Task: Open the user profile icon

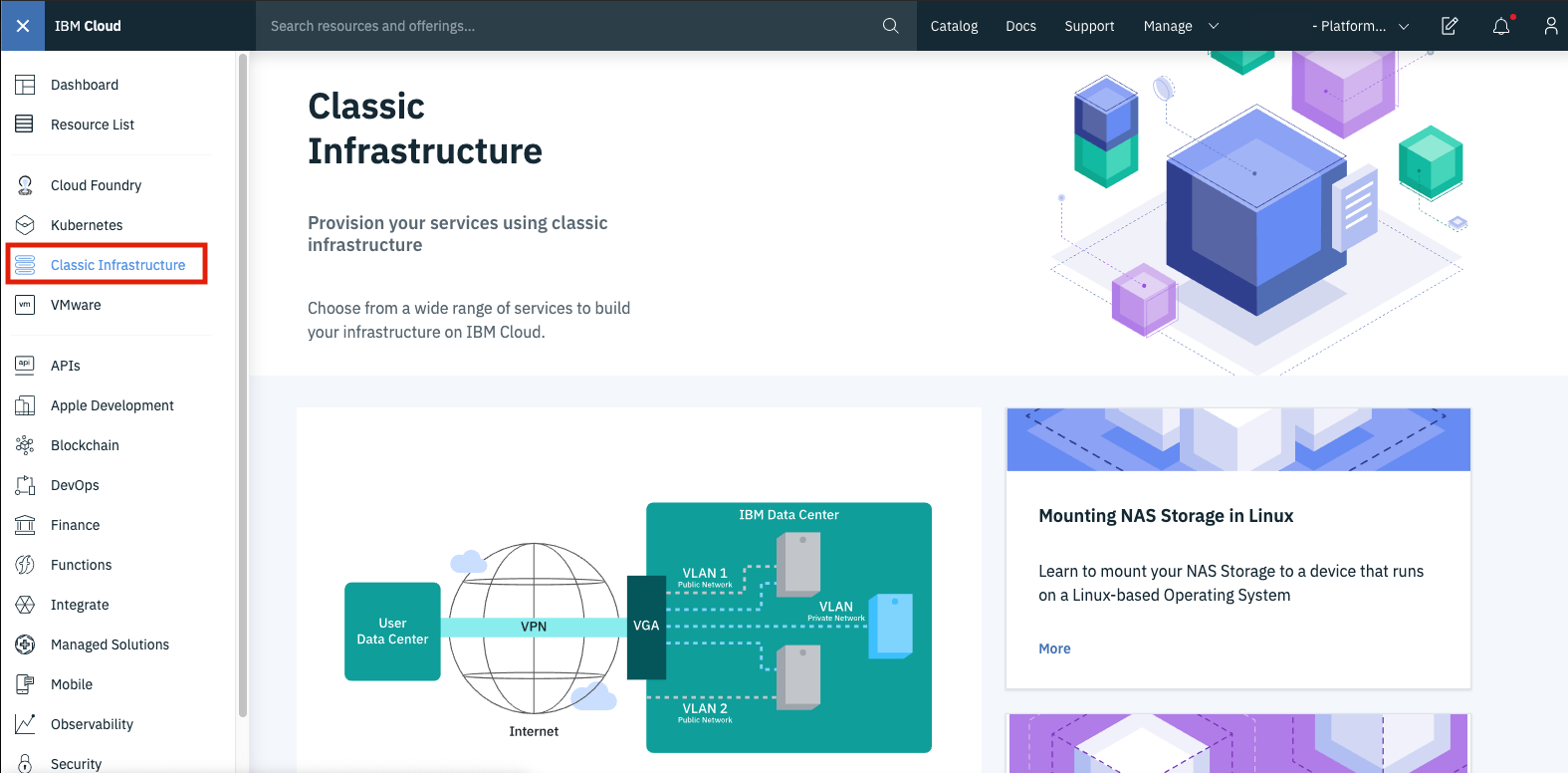Action: coord(1550,26)
